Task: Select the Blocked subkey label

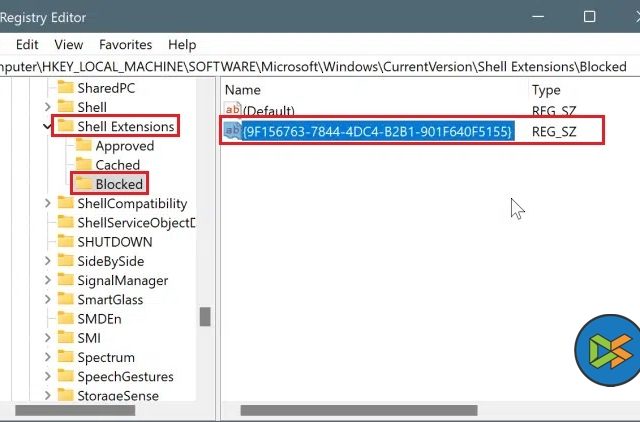Action: coord(119,184)
